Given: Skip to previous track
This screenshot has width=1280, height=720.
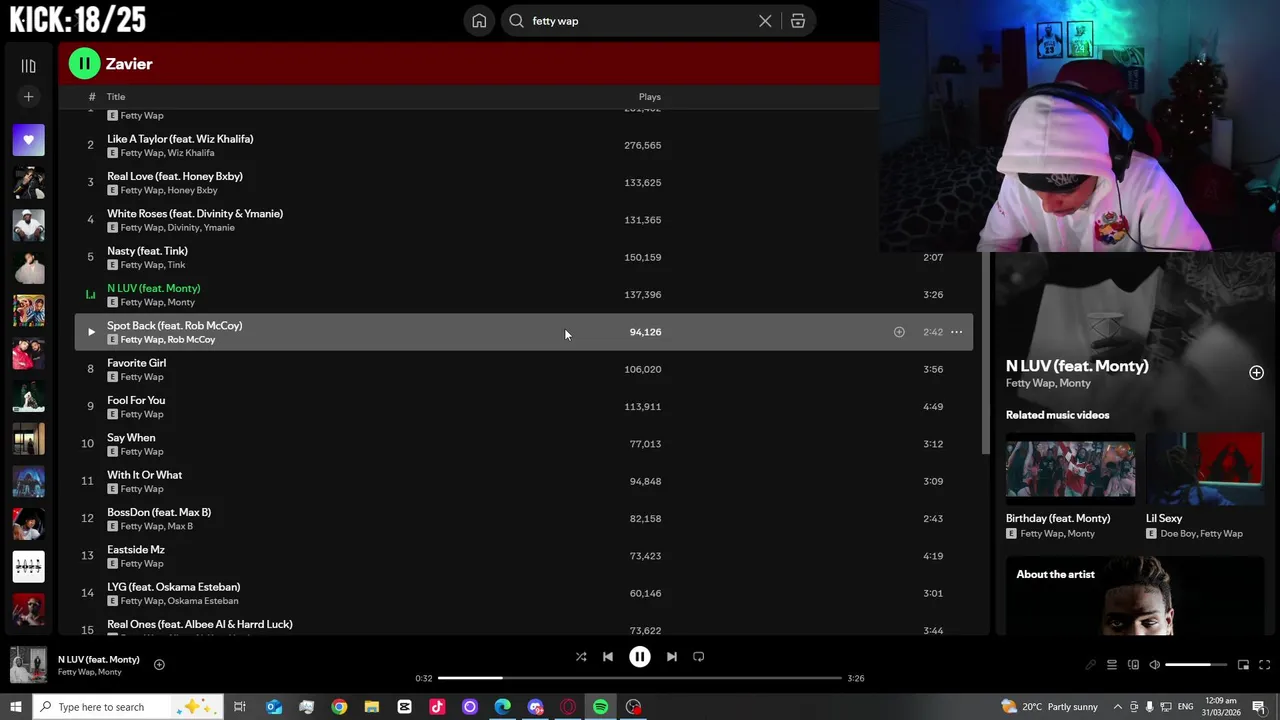Looking at the screenshot, I should point(608,657).
